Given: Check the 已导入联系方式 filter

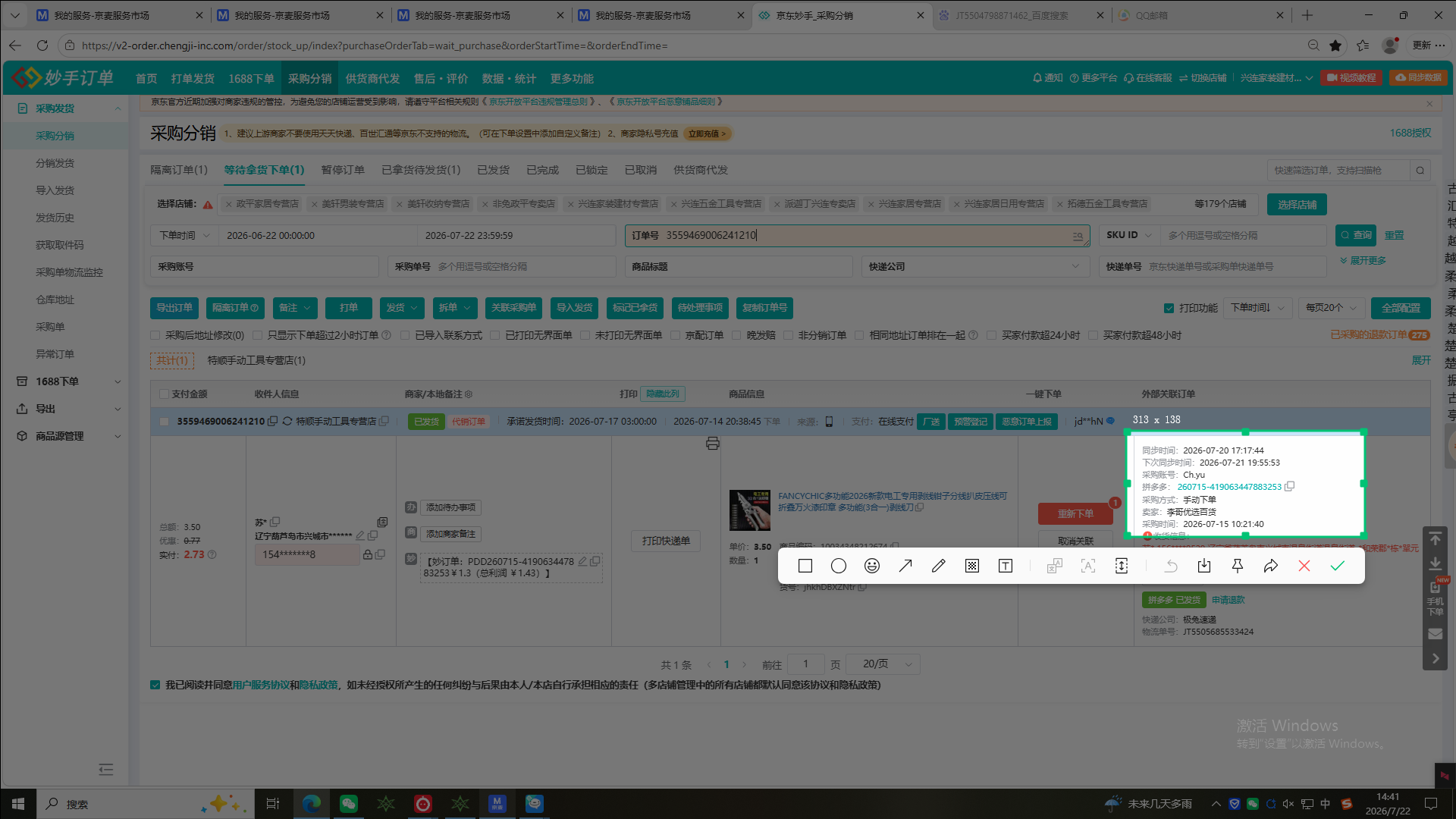Looking at the screenshot, I should coord(405,335).
